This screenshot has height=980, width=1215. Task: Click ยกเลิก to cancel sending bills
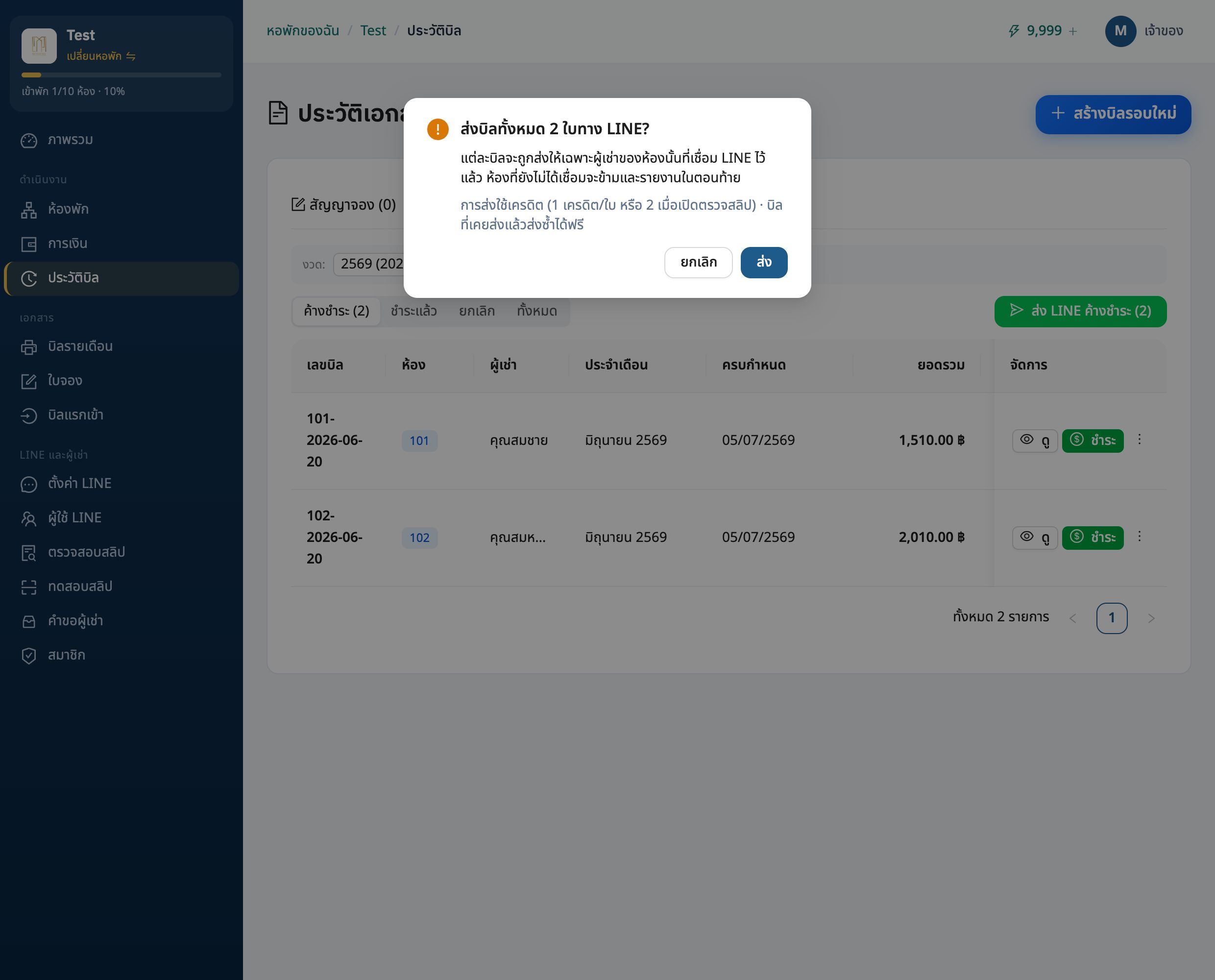coord(698,262)
